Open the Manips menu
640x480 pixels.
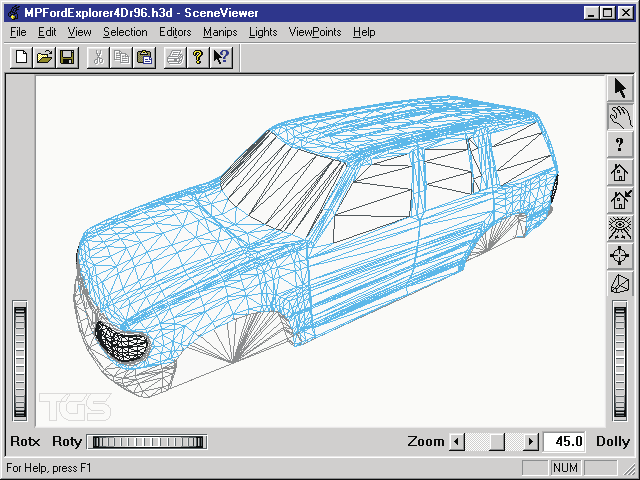[220, 32]
